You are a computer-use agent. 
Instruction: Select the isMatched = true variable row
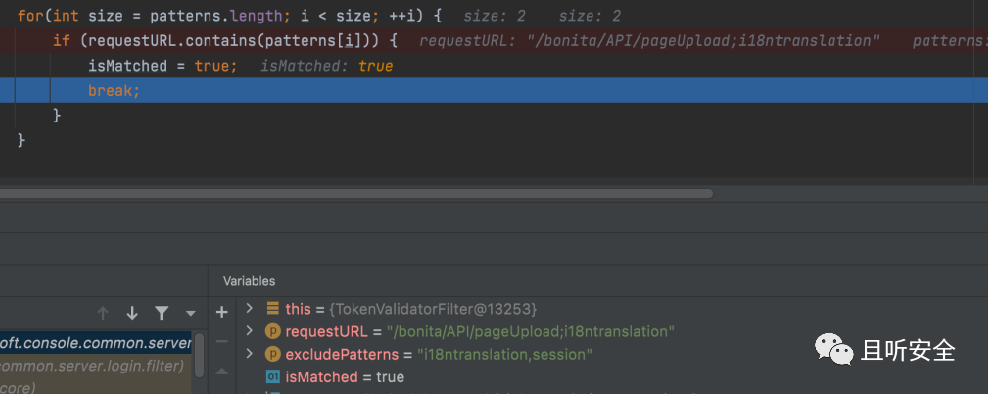(612, 377)
